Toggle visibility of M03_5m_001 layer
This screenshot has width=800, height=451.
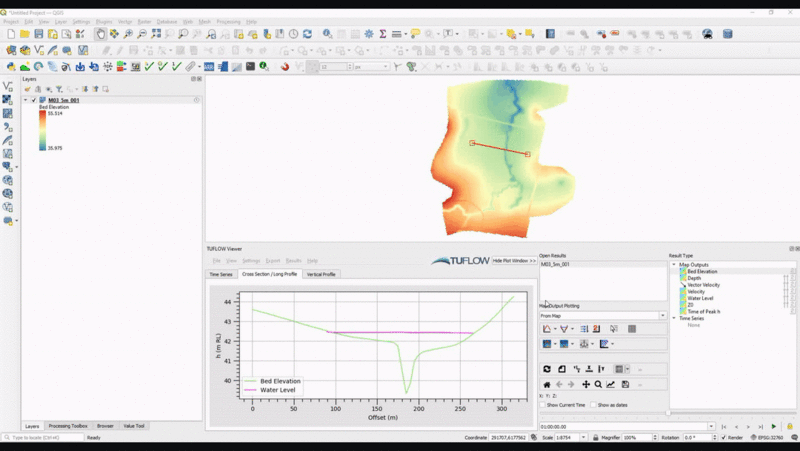(33, 100)
